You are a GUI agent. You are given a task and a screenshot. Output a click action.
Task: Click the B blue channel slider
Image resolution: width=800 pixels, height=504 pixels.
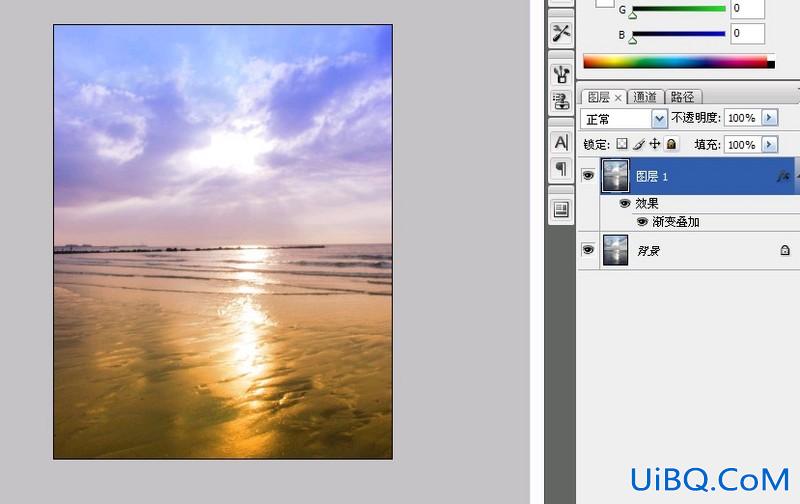[x=679, y=35]
